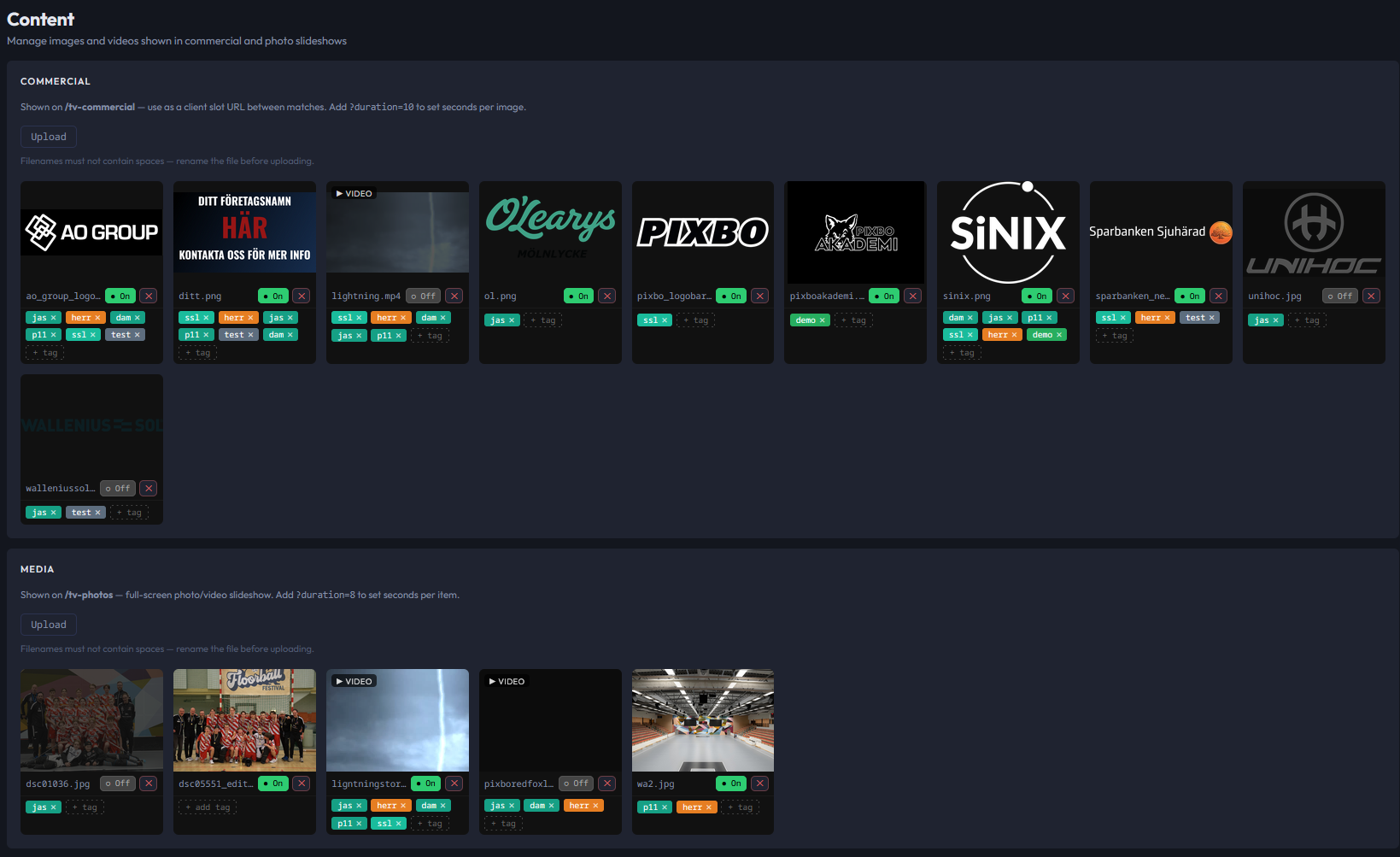Open Pixbo logo thumbnail

pos(703,232)
